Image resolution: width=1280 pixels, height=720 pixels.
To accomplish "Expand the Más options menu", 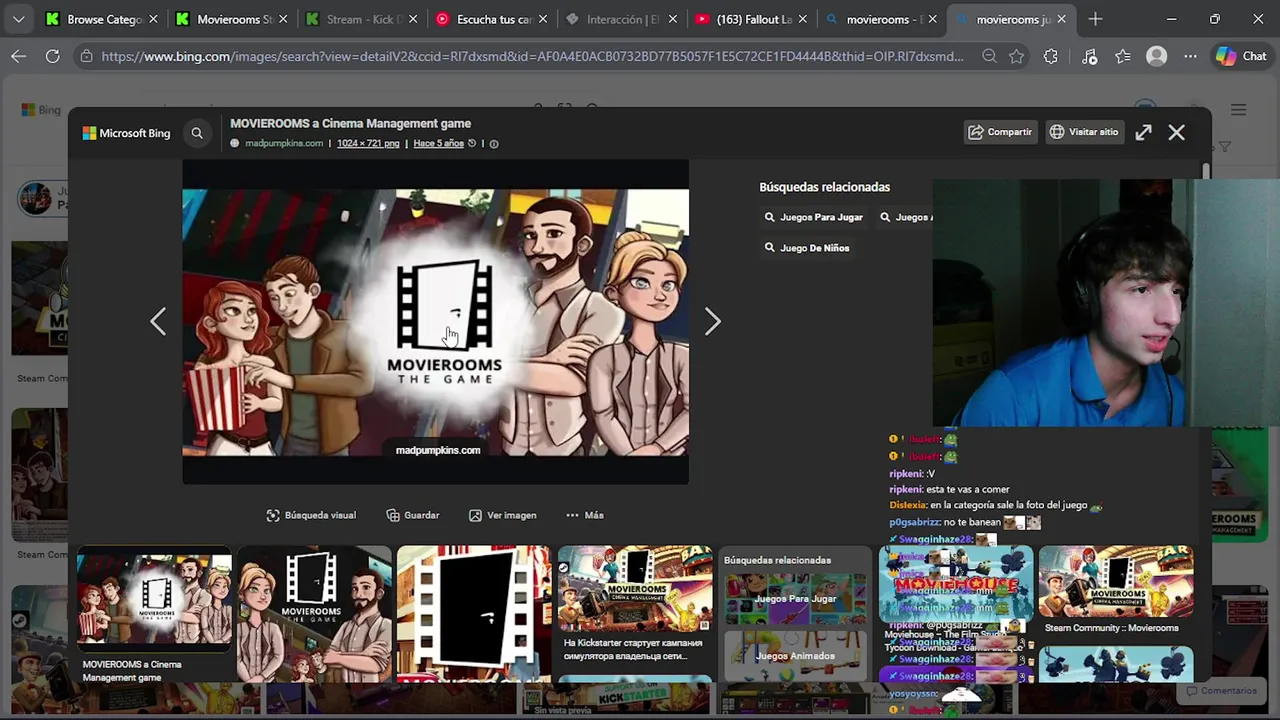I will click(x=585, y=515).
